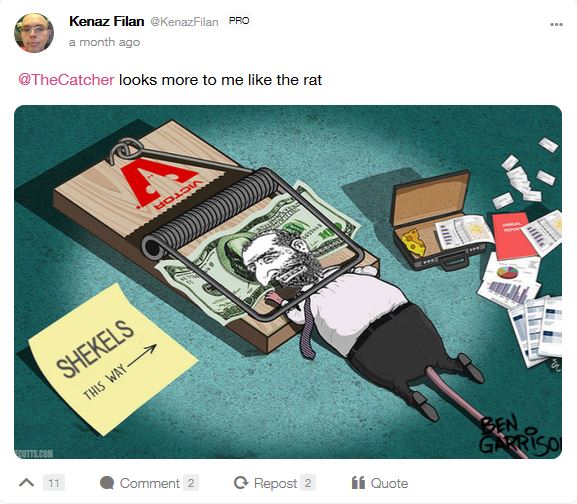Follow the @TheCatcher mention link
Screen dimensions: 577x504
[66, 80]
